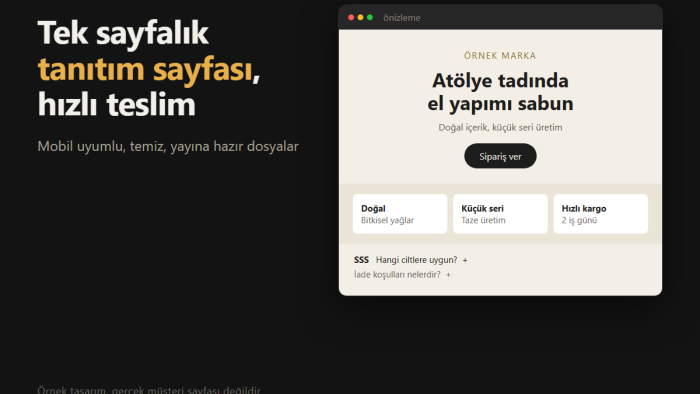This screenshot has height=394, width=700.
Task: Click the '2 iş günü' card description
Action: coord(579,220)
